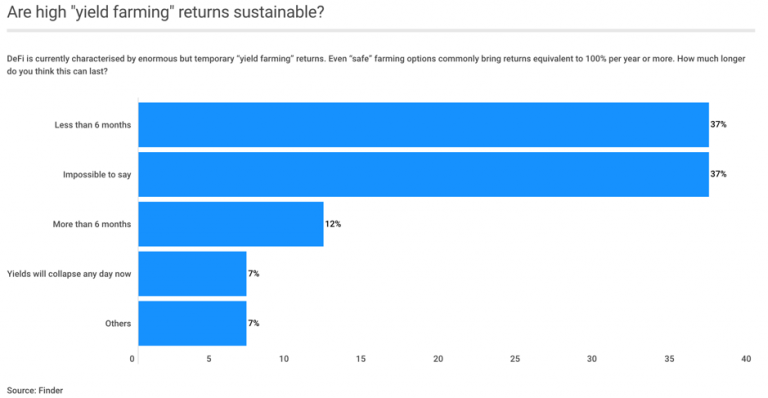
Task: Click the 'Impossible to say' bar
Action: coord(423,174)
